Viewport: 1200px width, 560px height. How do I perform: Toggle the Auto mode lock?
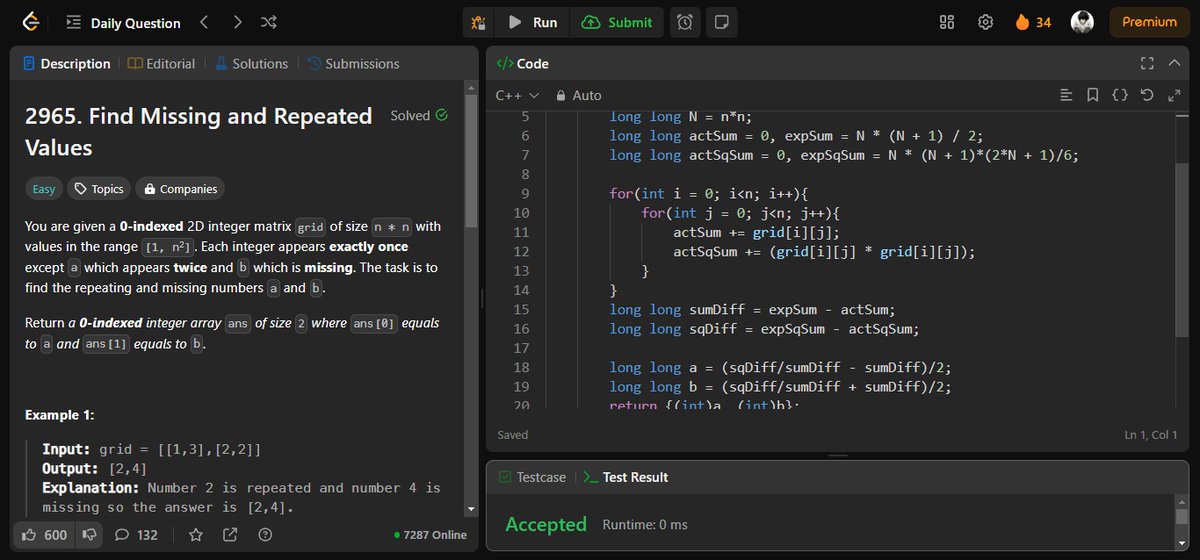(578, 95)
